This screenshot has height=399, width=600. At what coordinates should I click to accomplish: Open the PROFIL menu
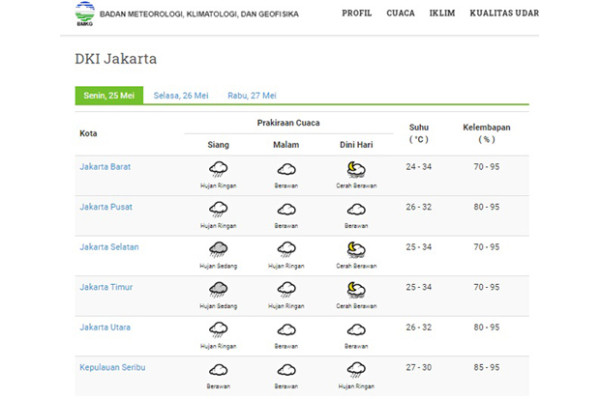357,13
